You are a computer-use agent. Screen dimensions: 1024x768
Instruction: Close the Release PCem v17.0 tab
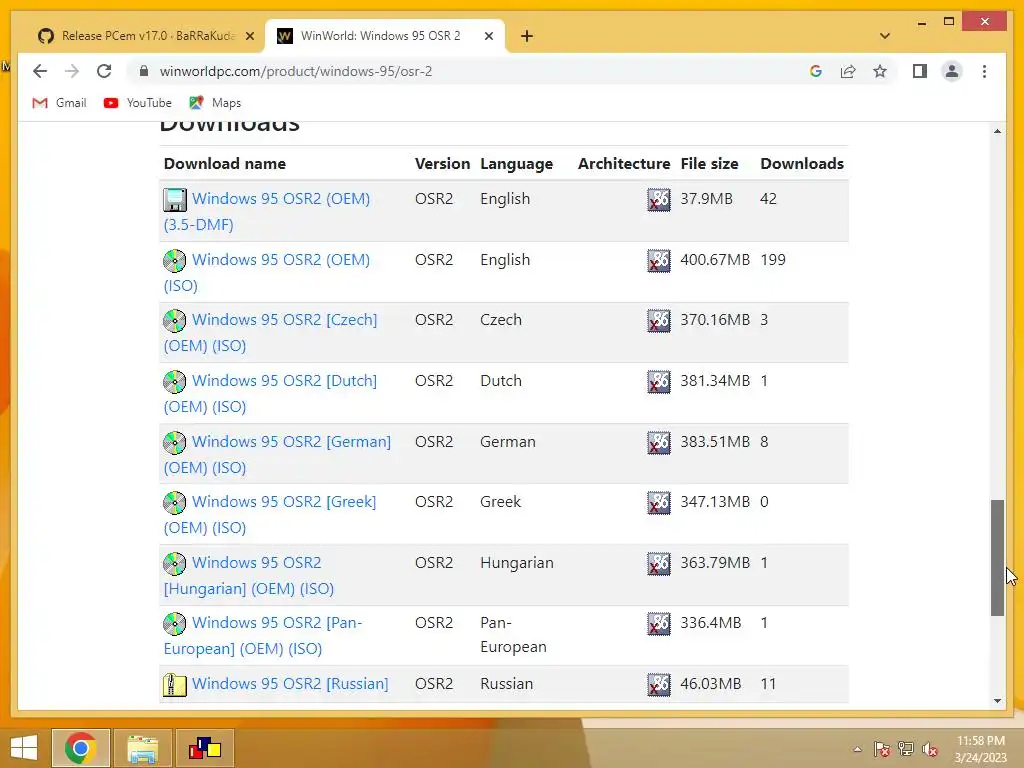coord(249,36)
